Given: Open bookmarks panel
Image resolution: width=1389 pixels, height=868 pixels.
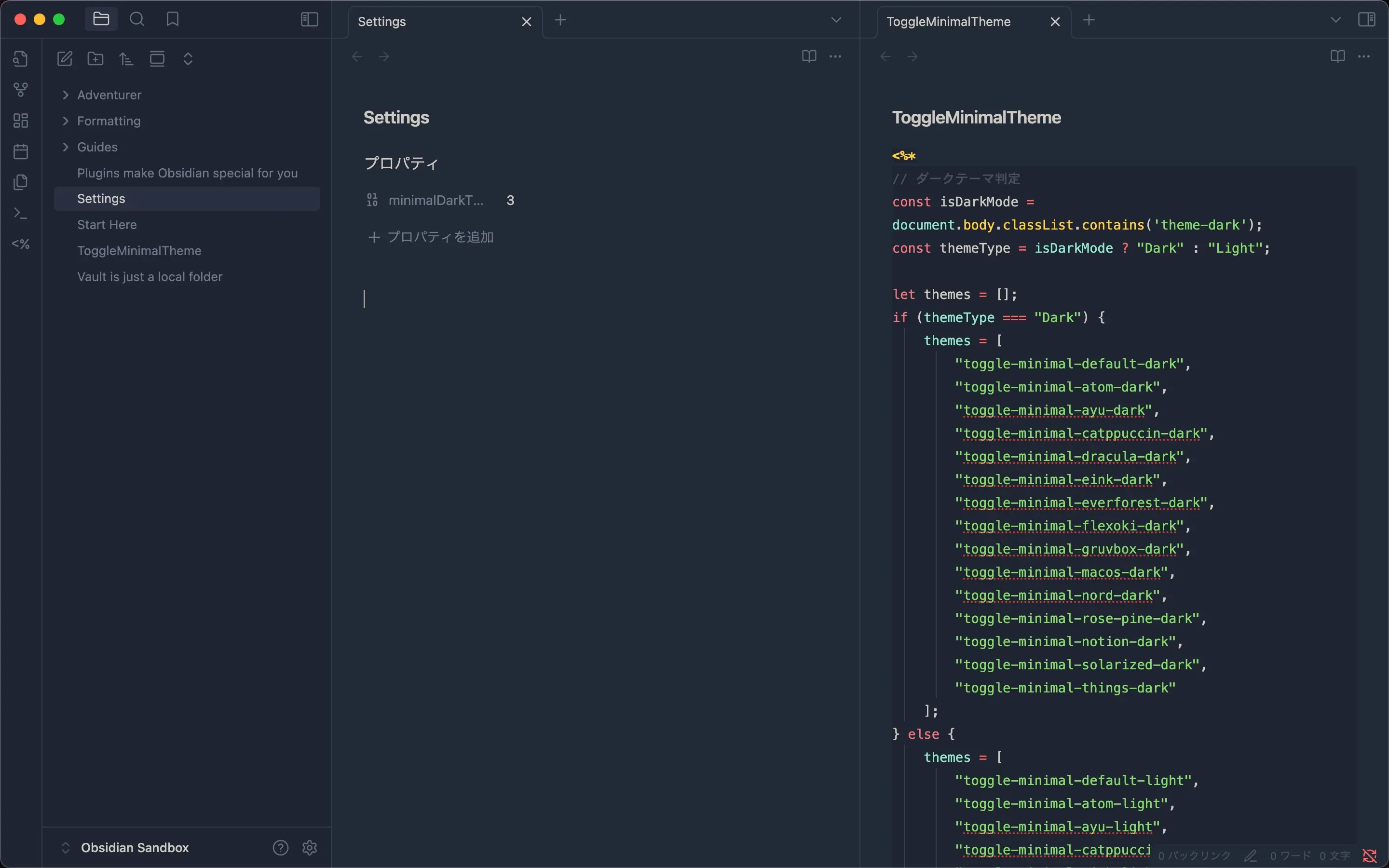Looking at the screenshot, I should 172,19.
